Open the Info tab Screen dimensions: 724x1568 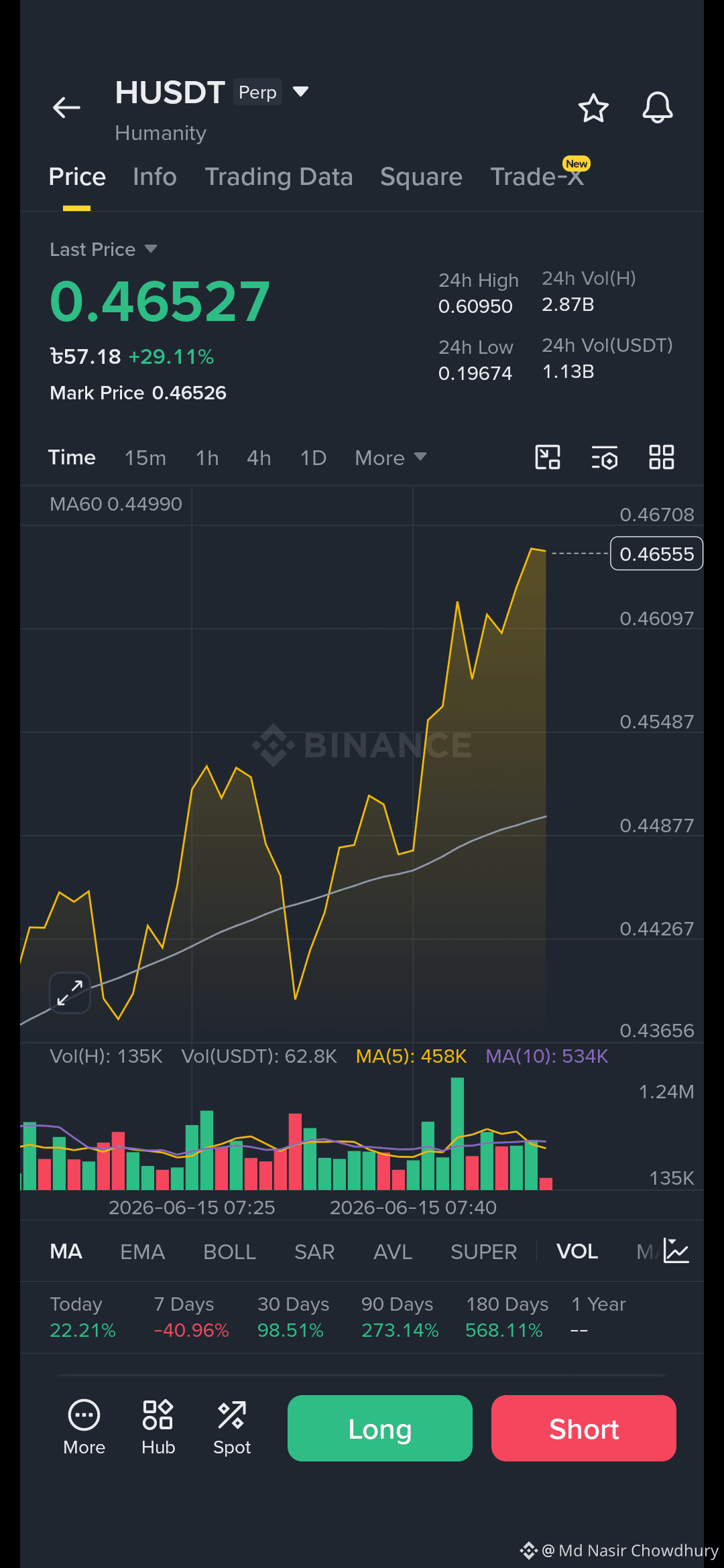click(155, 177)
